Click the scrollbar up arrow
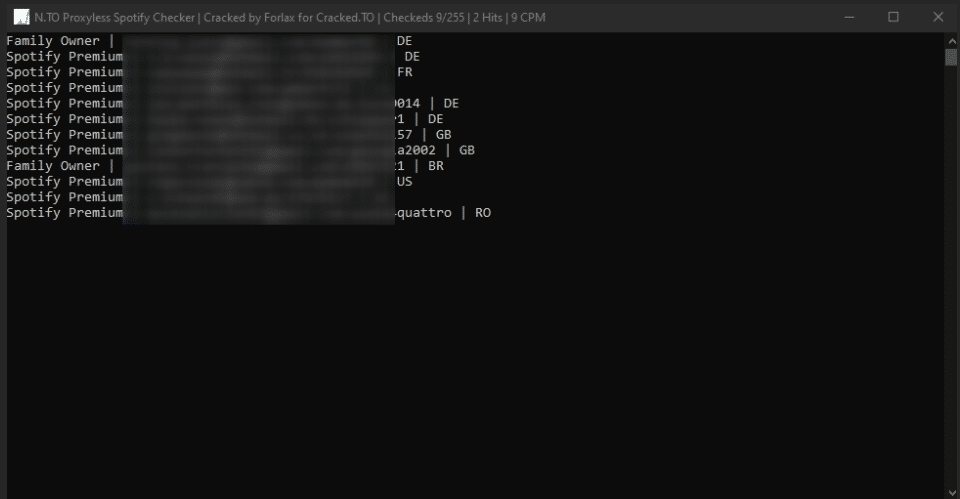Image resolution: width=960 pixels, height=499 pixels. pyautogui.click(x=951, y=40)
